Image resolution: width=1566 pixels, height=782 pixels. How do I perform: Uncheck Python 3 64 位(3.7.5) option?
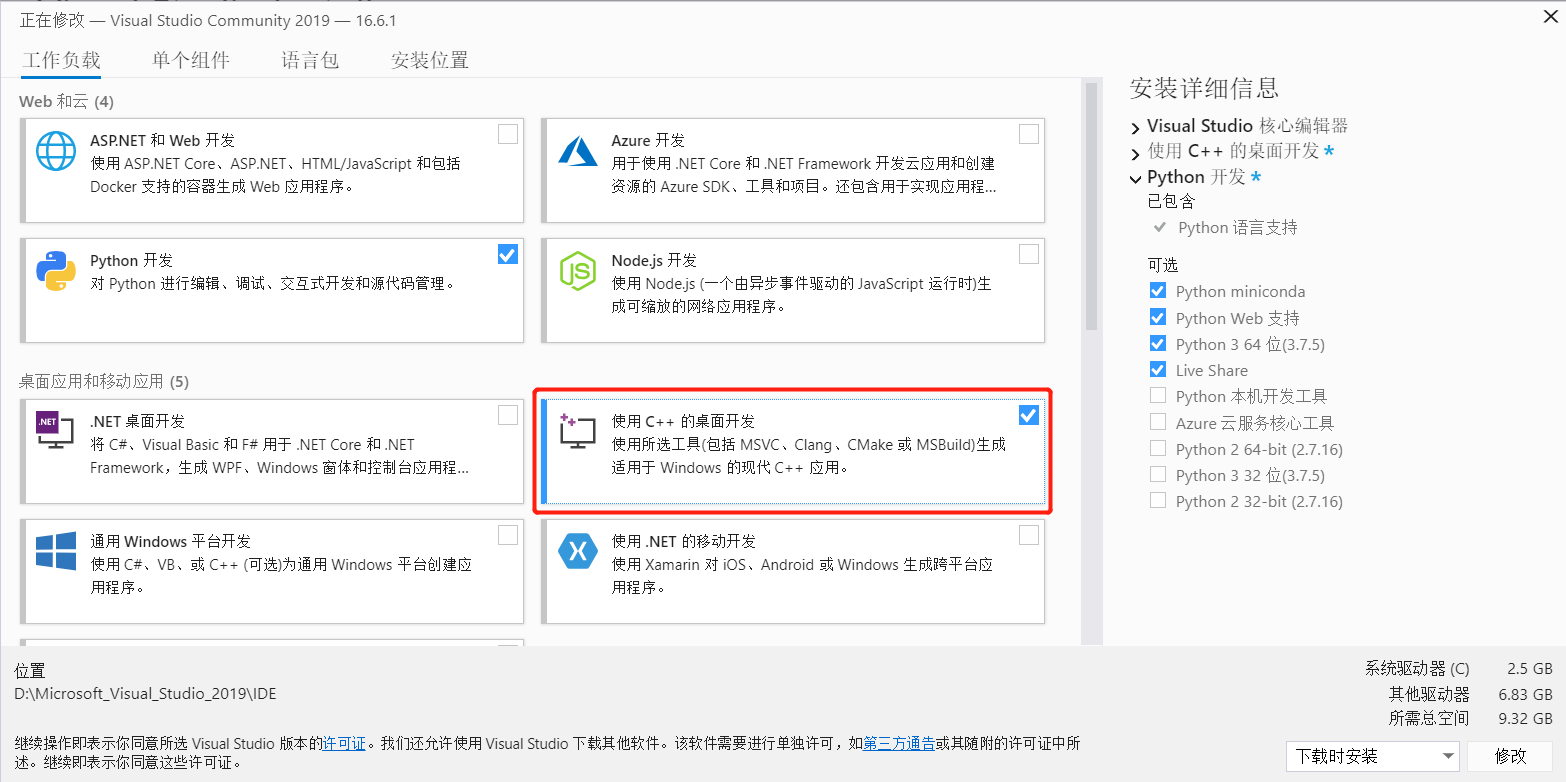coord(1158,343)
